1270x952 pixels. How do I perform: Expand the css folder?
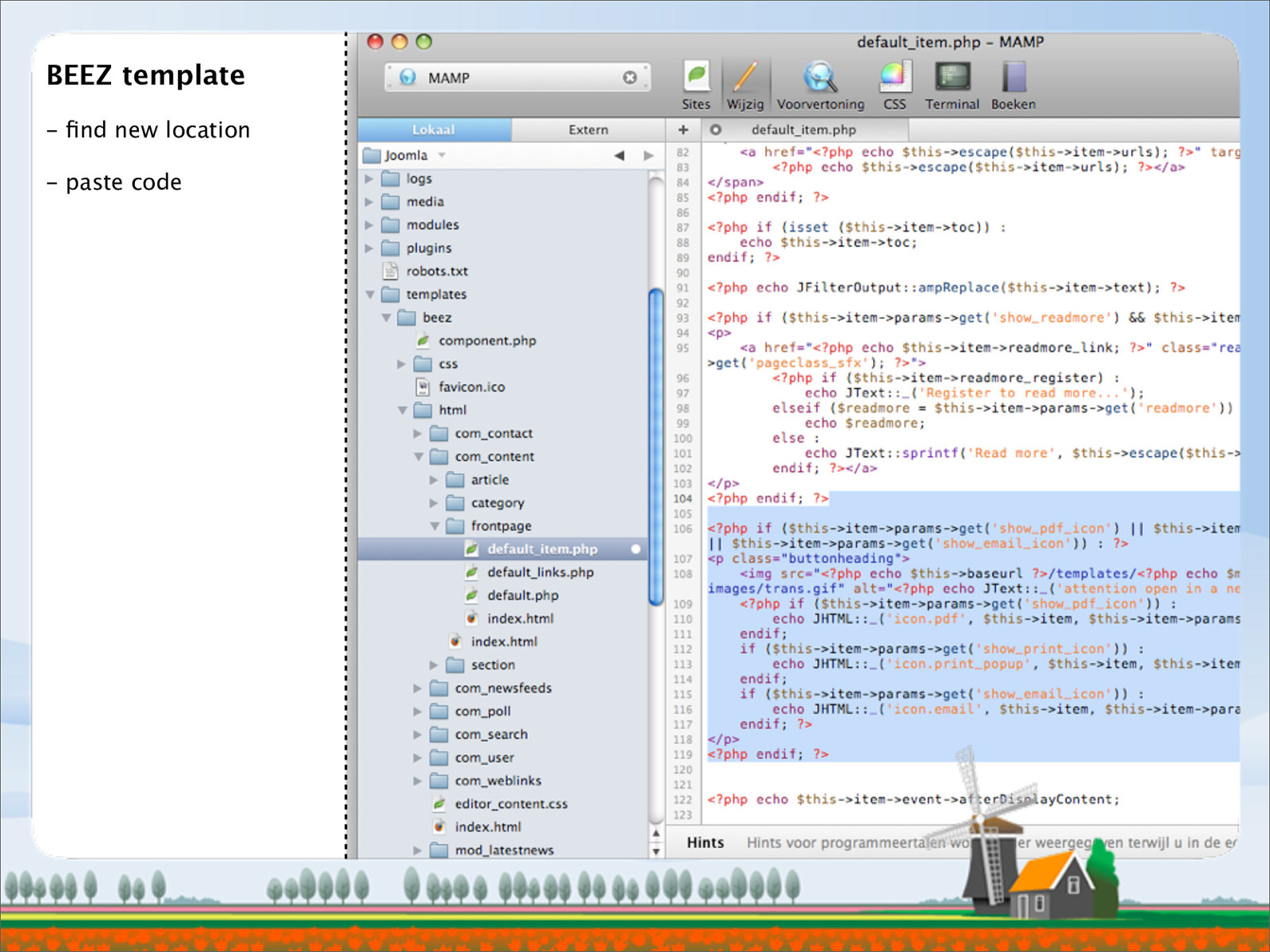[x=402, y=364]
